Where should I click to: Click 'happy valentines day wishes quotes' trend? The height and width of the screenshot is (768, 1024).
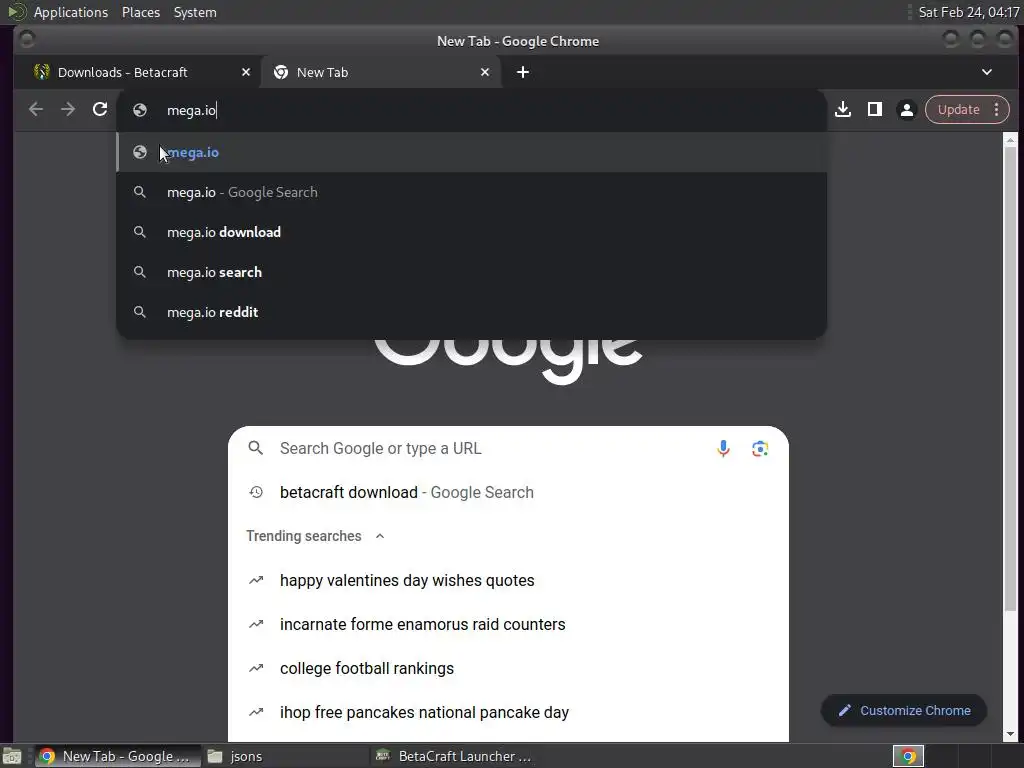click(x=508, y=581)
